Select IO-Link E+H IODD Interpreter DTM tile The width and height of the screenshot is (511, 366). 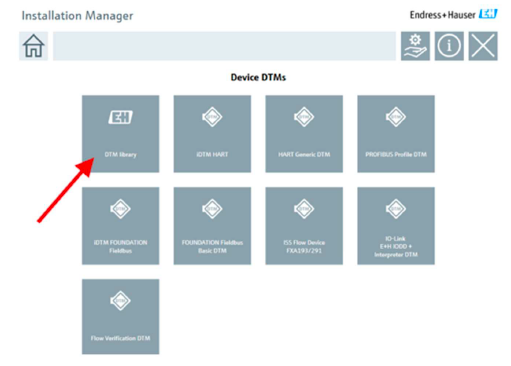(x=396, y=226)
